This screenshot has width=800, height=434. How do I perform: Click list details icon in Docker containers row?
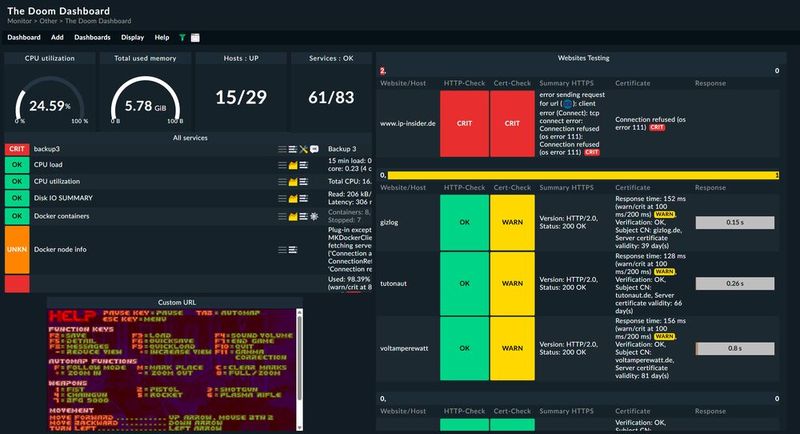click(304, 216)
